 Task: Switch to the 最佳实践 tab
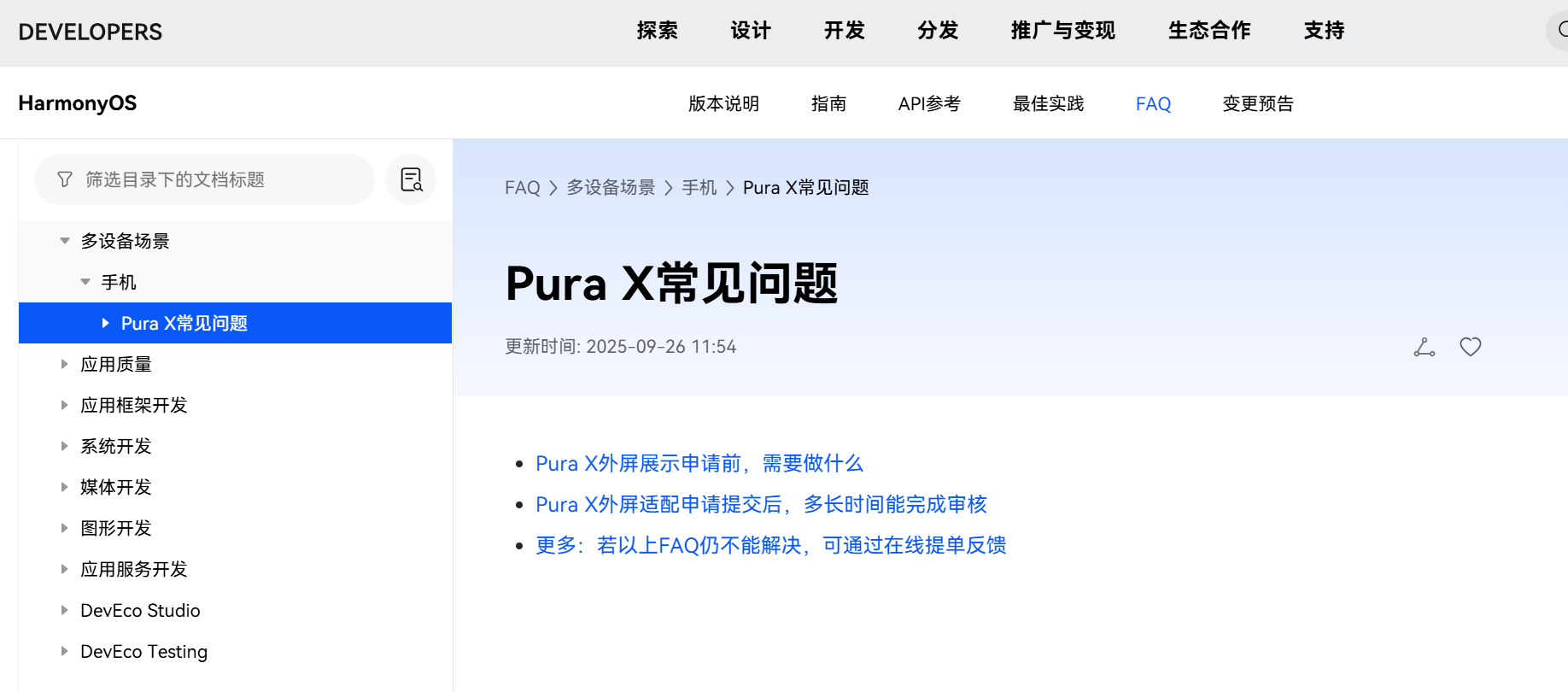coord(1048,103)
